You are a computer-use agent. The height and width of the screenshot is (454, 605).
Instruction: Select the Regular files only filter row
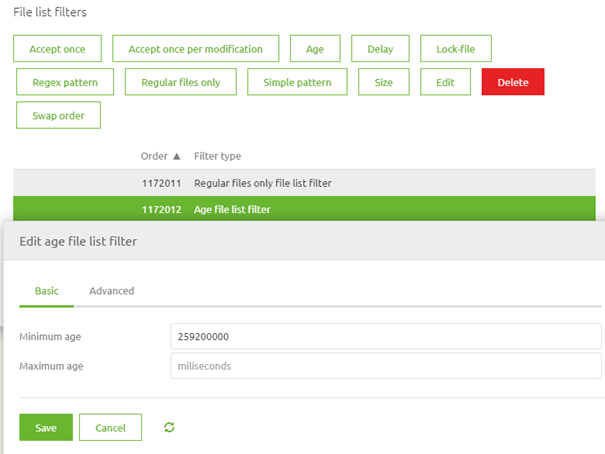point(304,183)
